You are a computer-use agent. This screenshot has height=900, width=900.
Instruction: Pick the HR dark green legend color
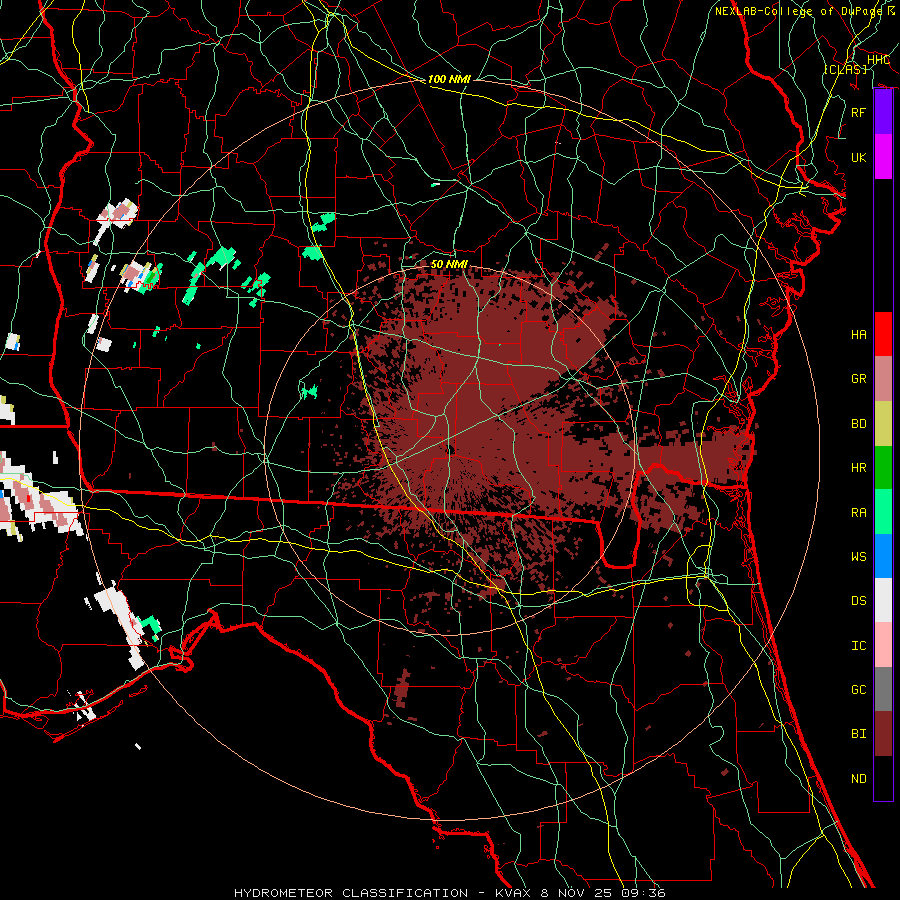tap(883, 467)
